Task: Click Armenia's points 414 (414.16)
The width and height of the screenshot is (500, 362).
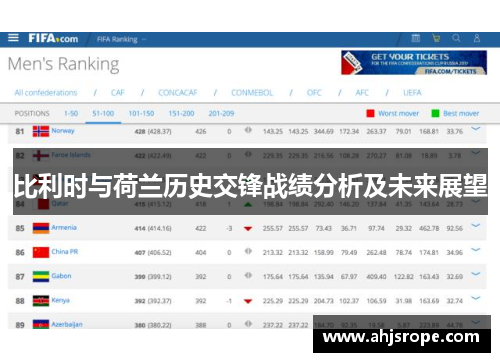Action: point(153,229)
